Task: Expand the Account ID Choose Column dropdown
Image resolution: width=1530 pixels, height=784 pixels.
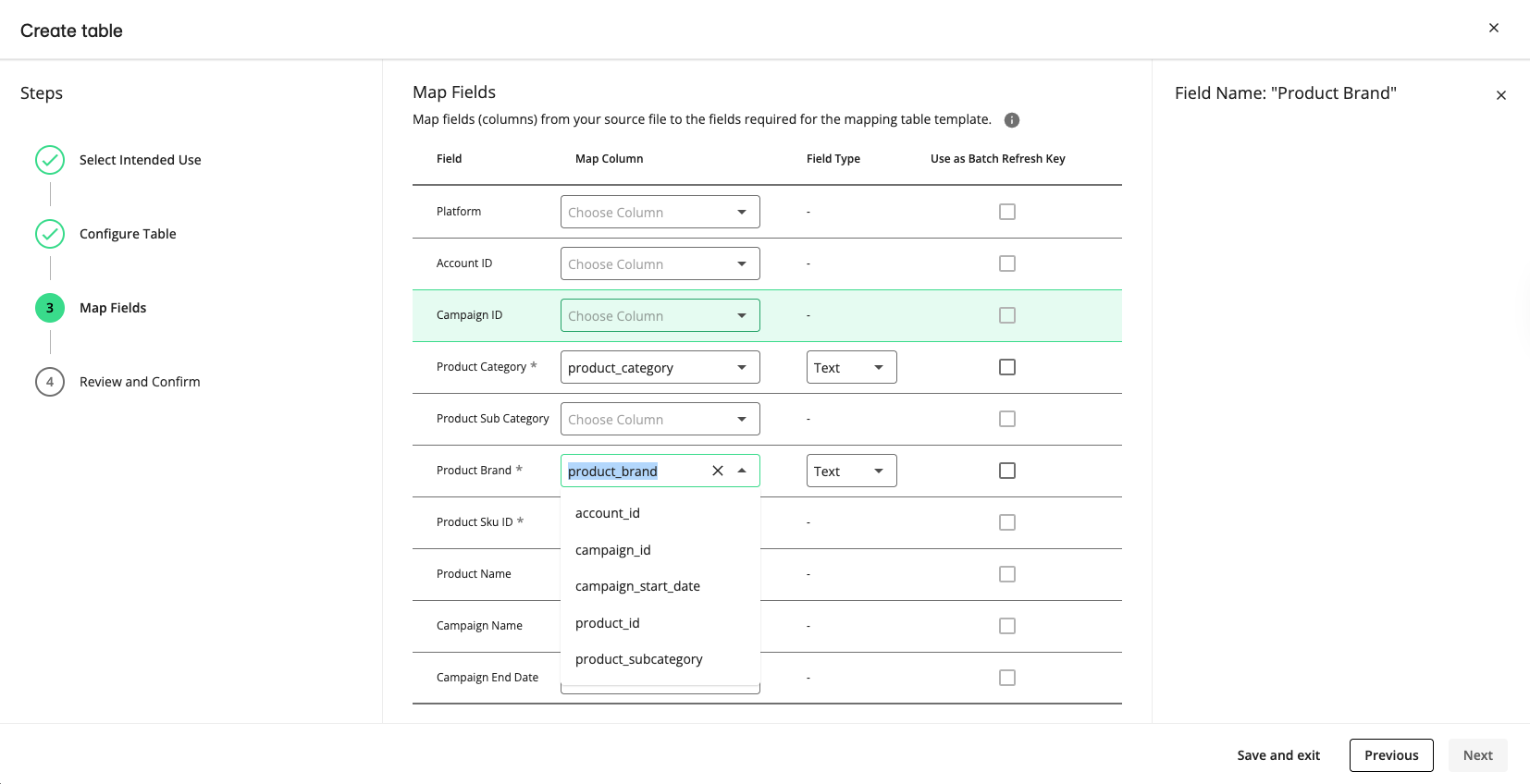Action: (x=660, y=263)
